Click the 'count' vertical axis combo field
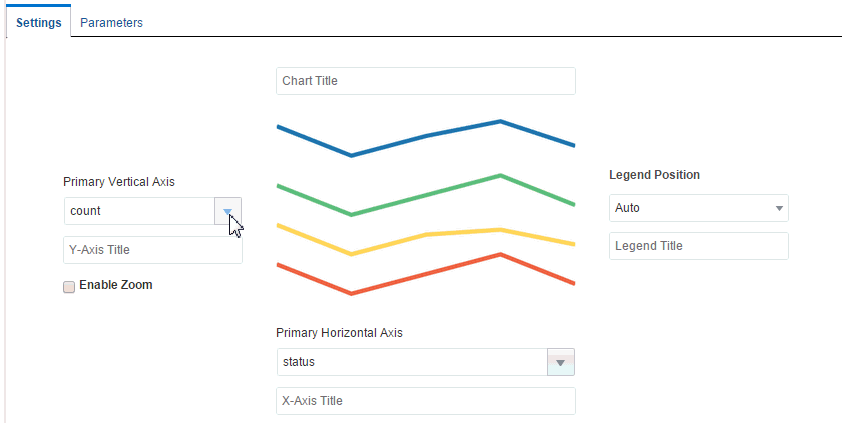842x423 pixels. (x=139, y=211)
